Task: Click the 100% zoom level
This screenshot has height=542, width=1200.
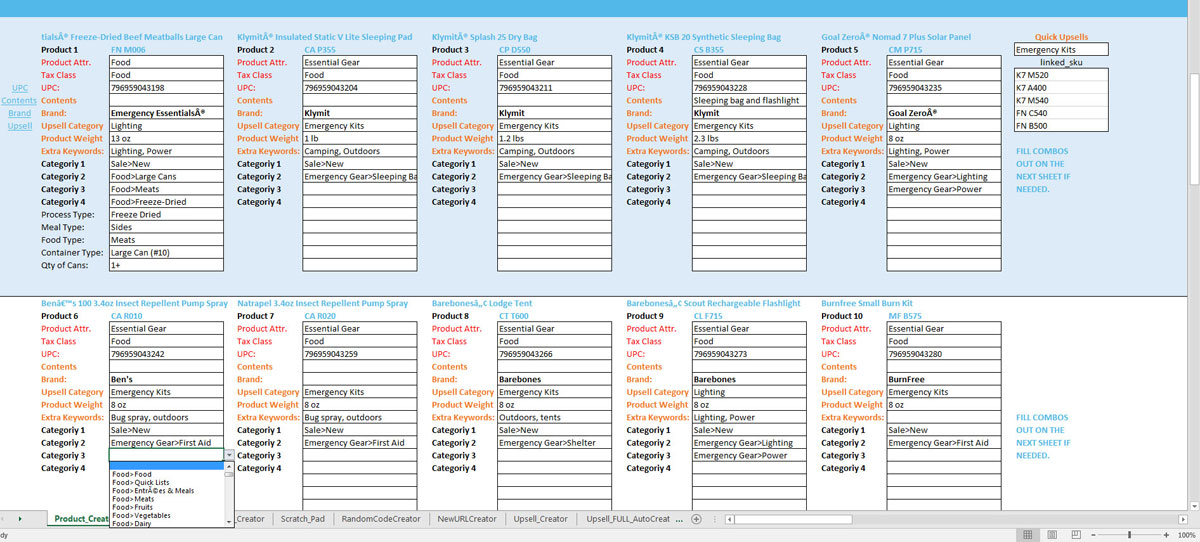Action: tap(1187, 535)
